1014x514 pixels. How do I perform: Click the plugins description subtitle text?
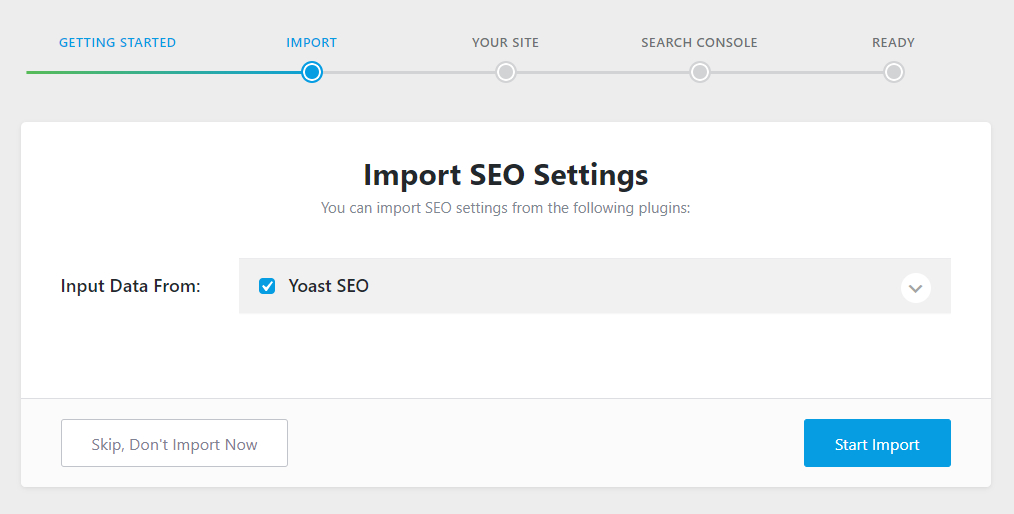point(506,208)
